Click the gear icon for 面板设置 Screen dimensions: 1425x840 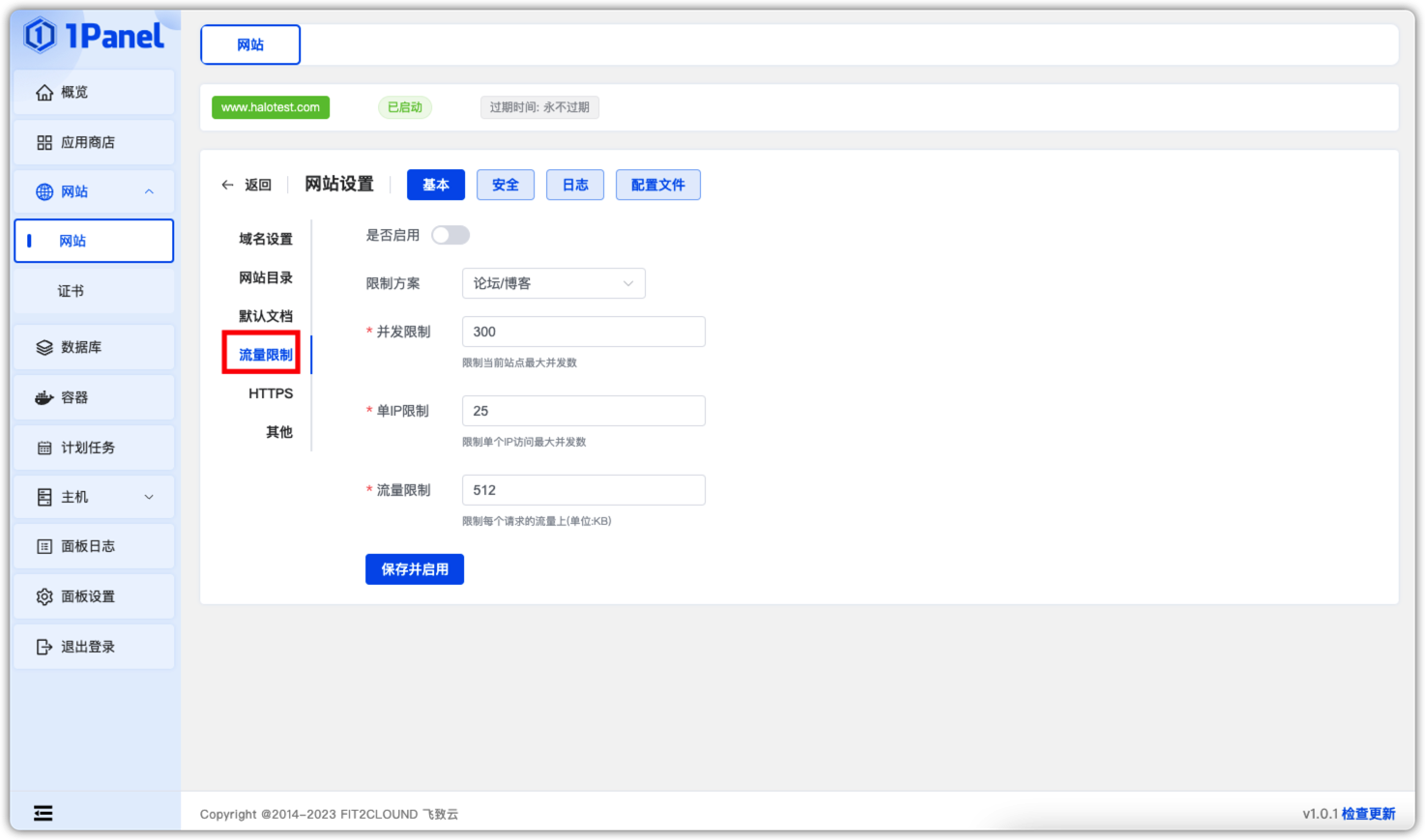[44, 597]
